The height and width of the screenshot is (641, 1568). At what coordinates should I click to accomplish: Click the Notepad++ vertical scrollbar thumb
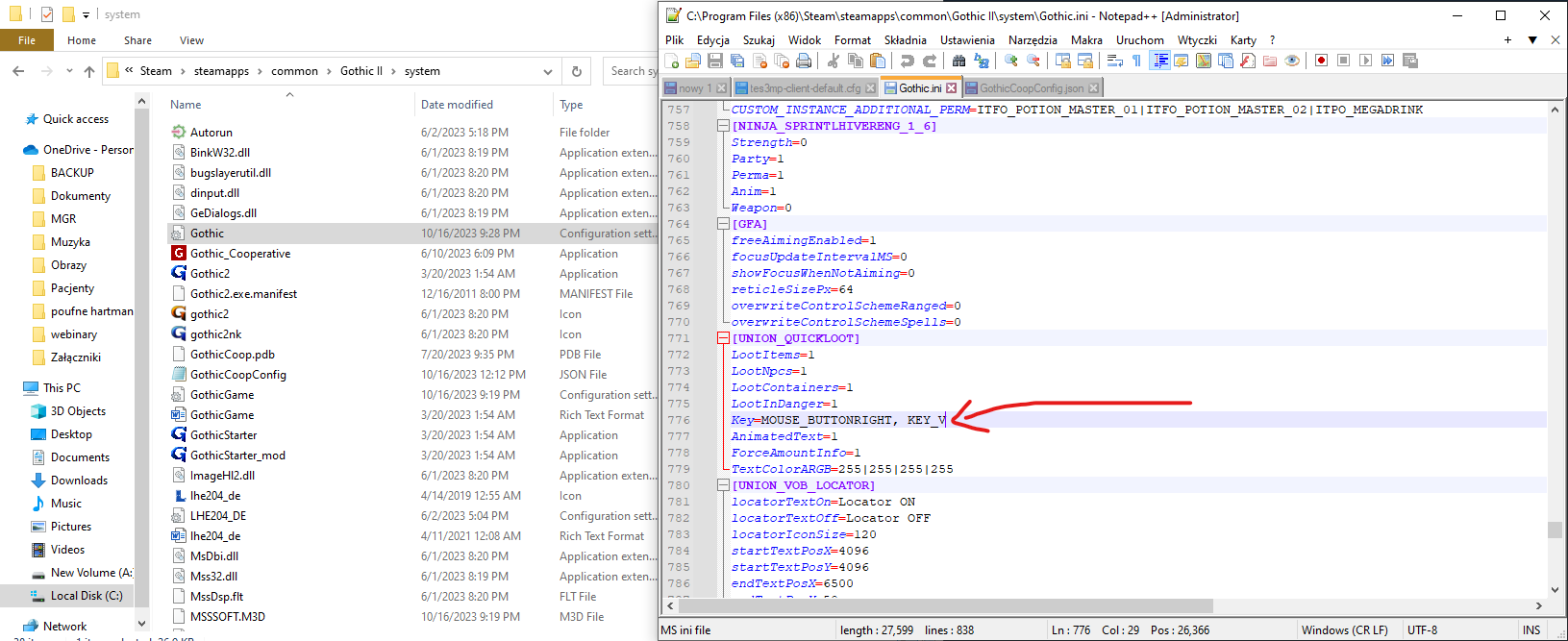tap(1555, 530)
